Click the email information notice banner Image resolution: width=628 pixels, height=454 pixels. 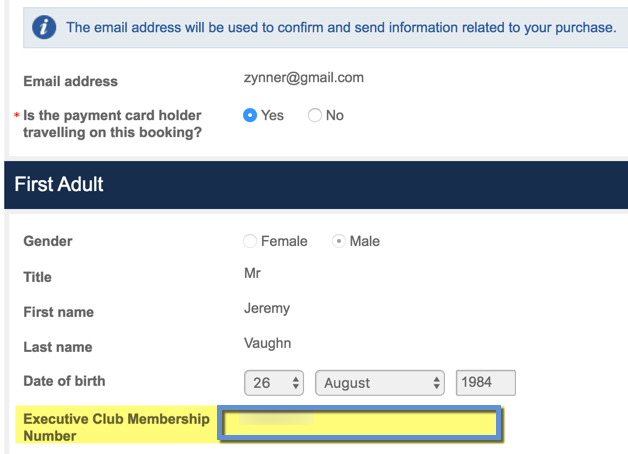[x=326, y=27]
